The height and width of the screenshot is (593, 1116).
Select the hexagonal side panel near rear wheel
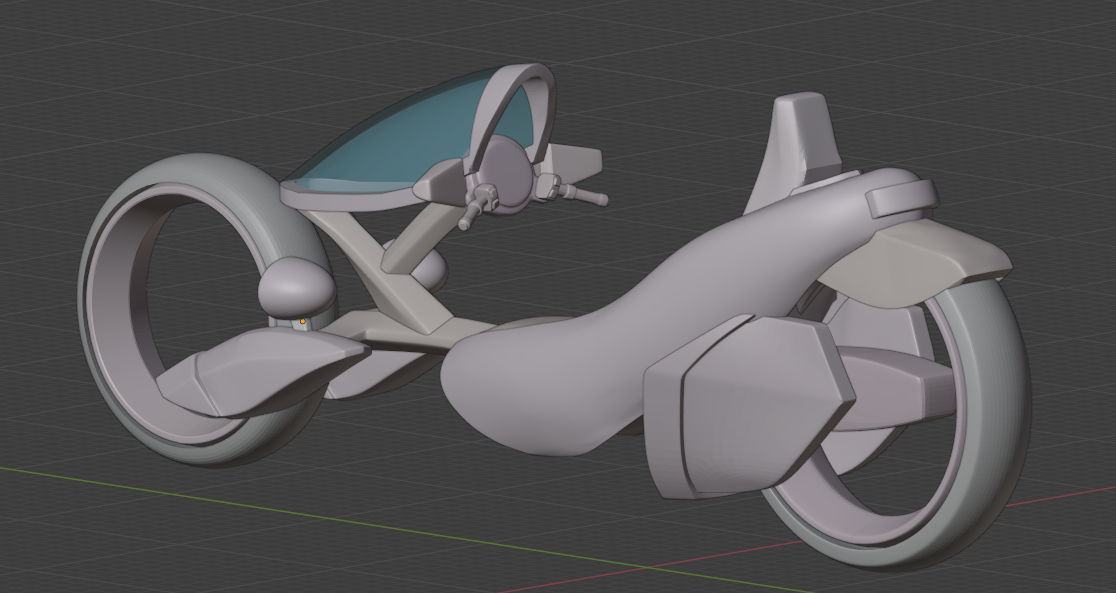tap(751, 406)
